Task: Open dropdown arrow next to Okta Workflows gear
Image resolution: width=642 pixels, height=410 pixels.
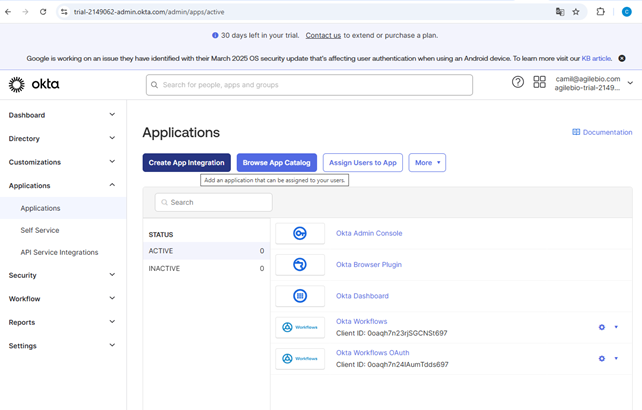Action: 616,327
